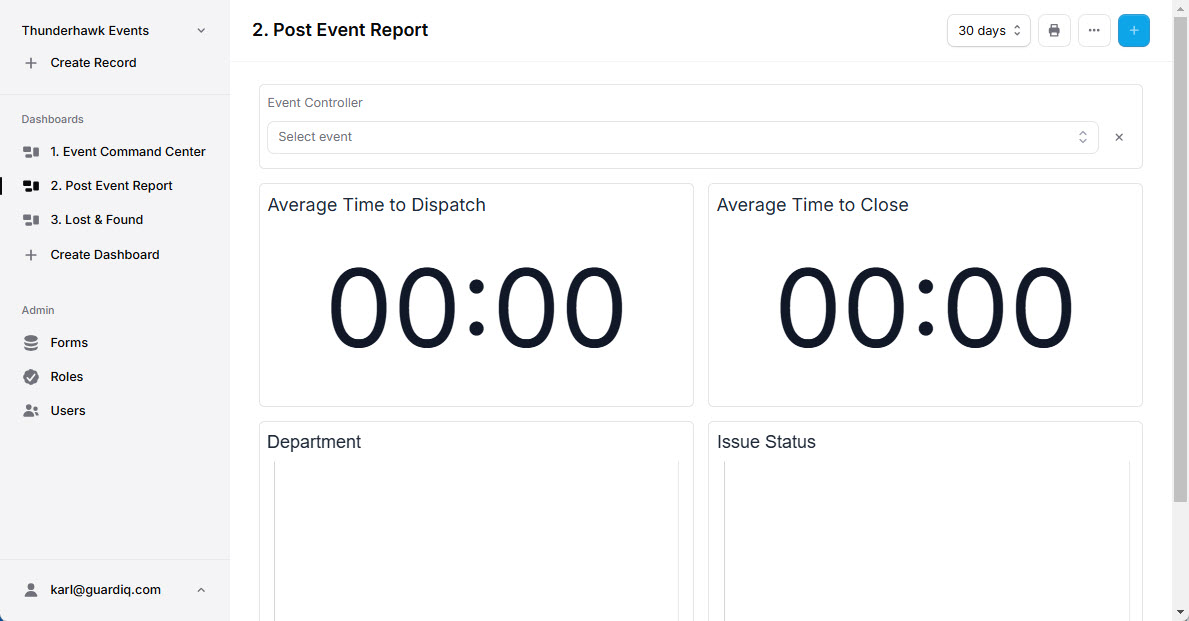Screen dimensions: 1189x621
Task: Click the user avatar icon beside karl@guardiq.com
Action: point(31,590)
